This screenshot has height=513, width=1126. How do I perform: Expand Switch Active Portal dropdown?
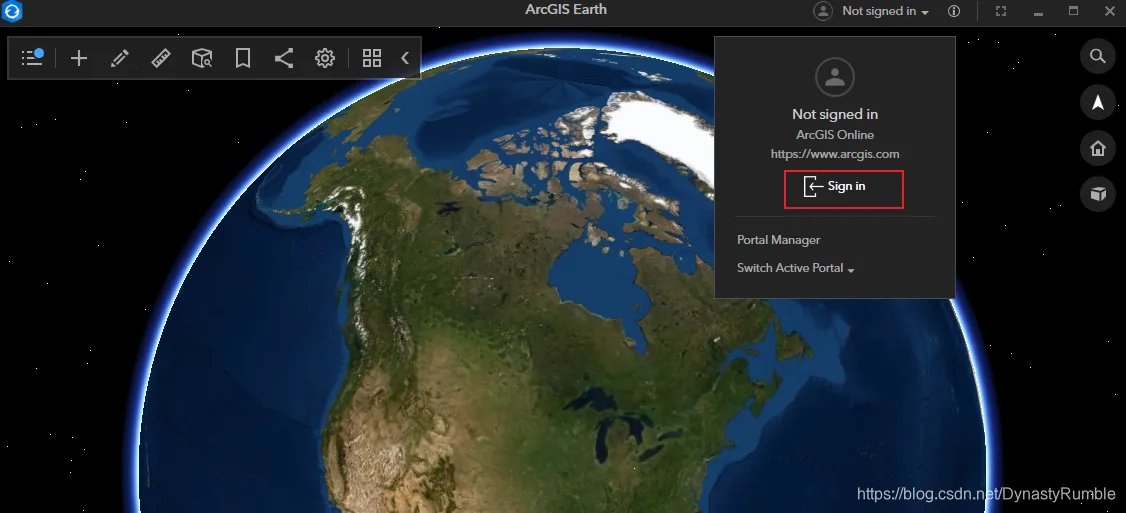point(796,268)
